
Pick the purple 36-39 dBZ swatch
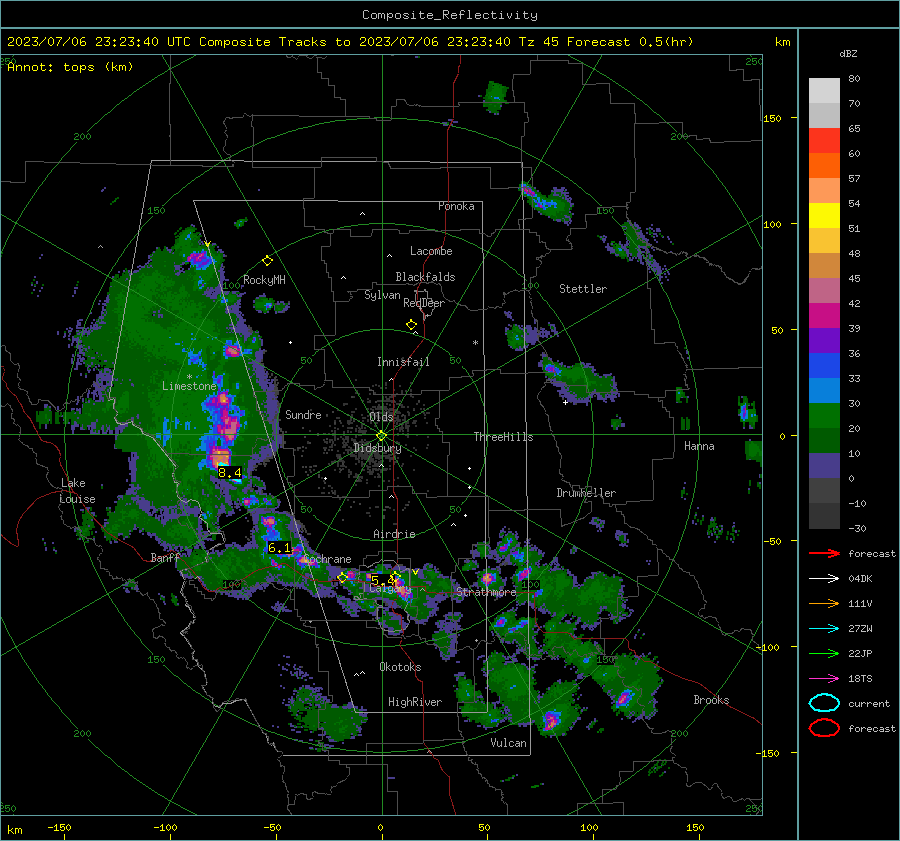point(824,340)
